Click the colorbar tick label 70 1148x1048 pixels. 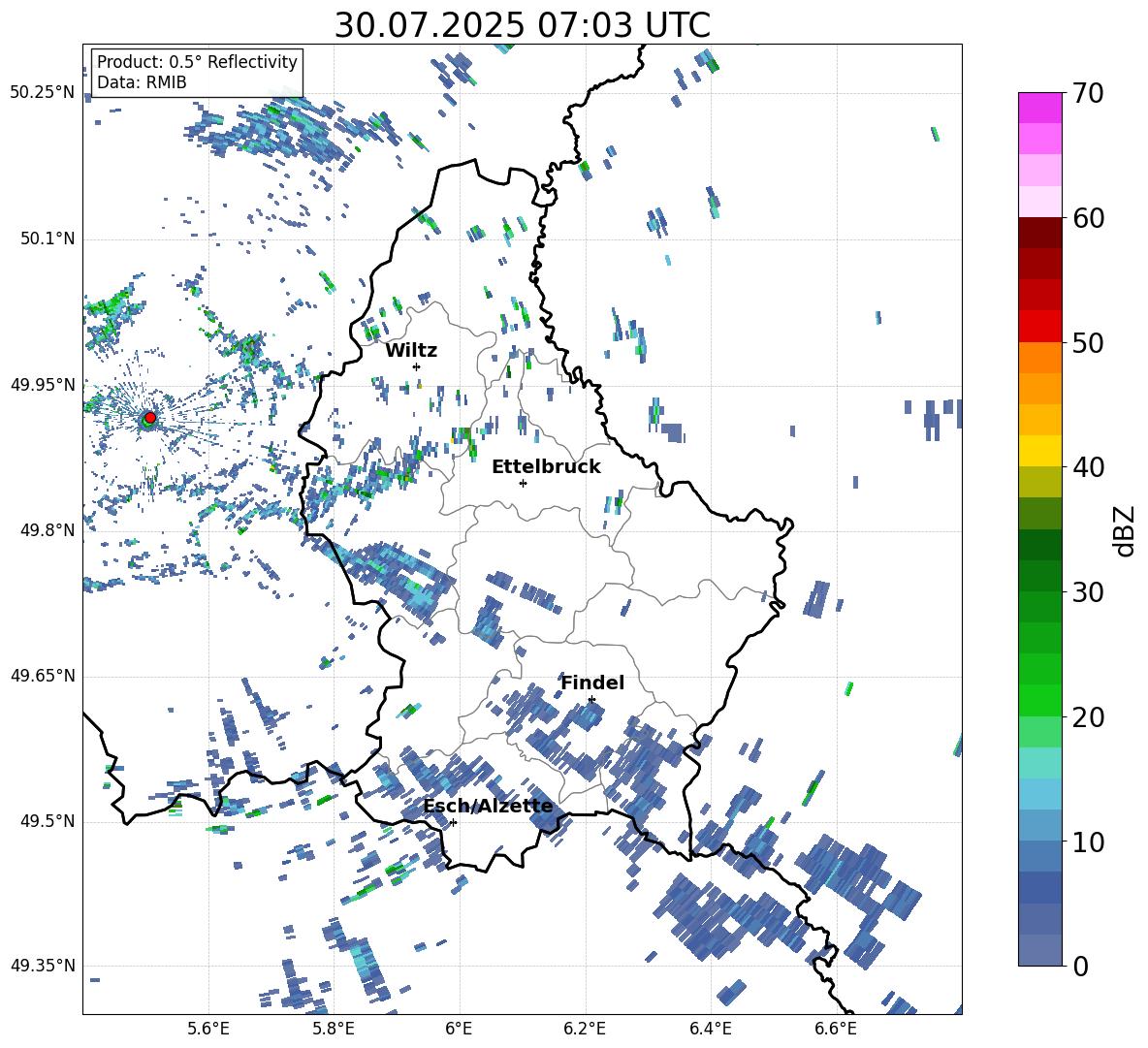[1088, 93]
